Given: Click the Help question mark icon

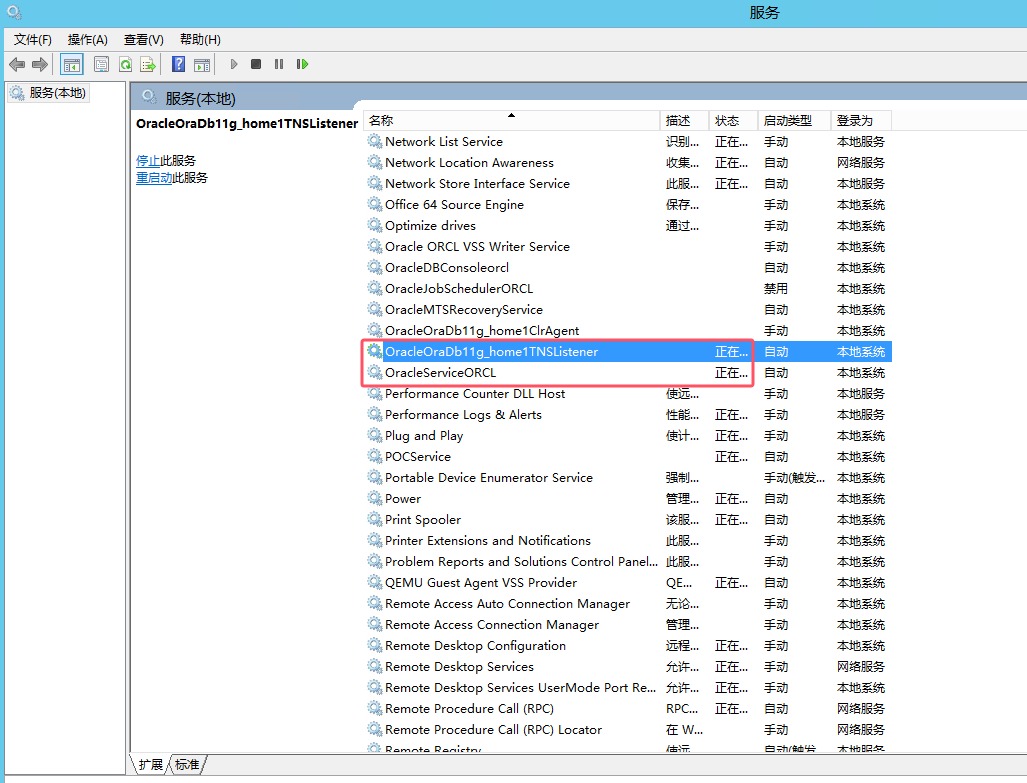Looking at the screenshot, I should point(178,64).
